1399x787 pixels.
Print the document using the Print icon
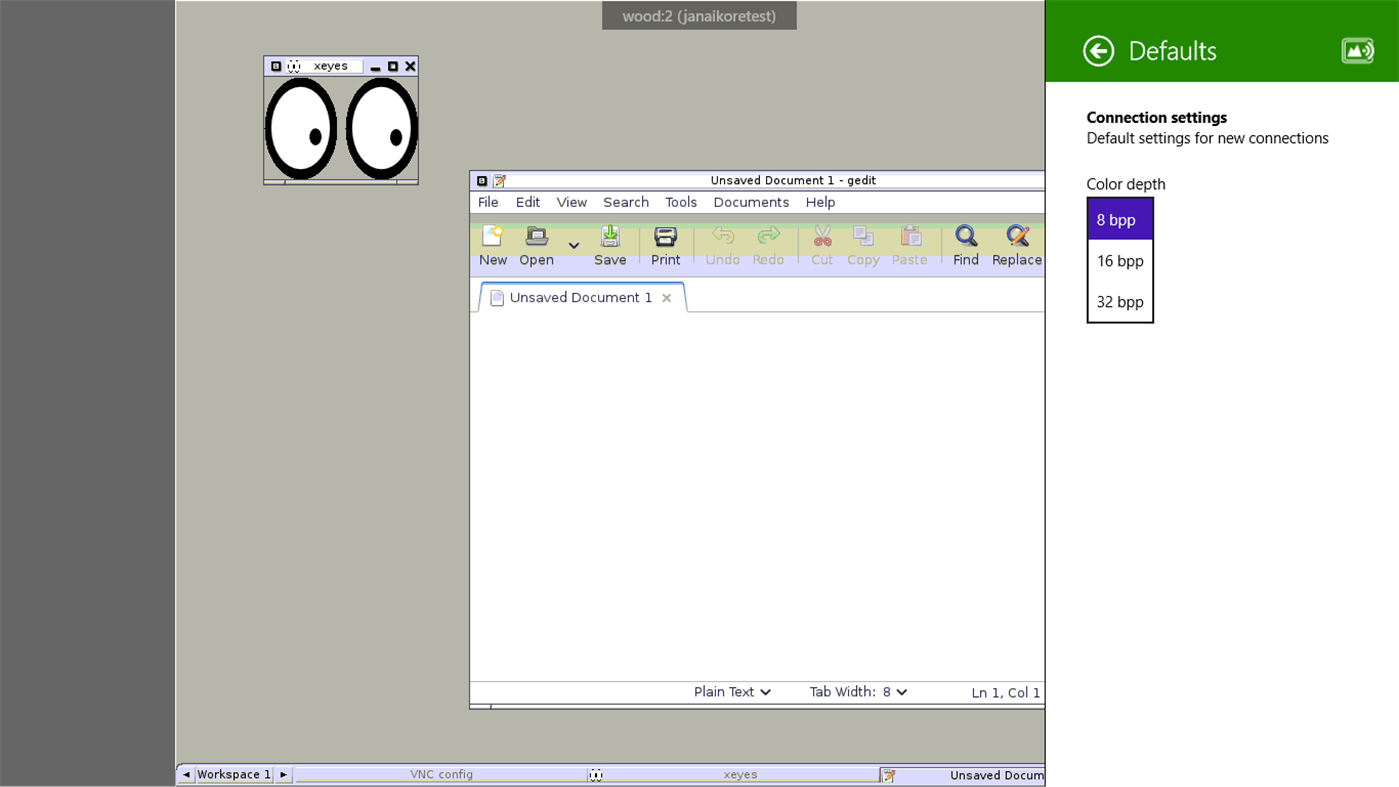(664, 241)
